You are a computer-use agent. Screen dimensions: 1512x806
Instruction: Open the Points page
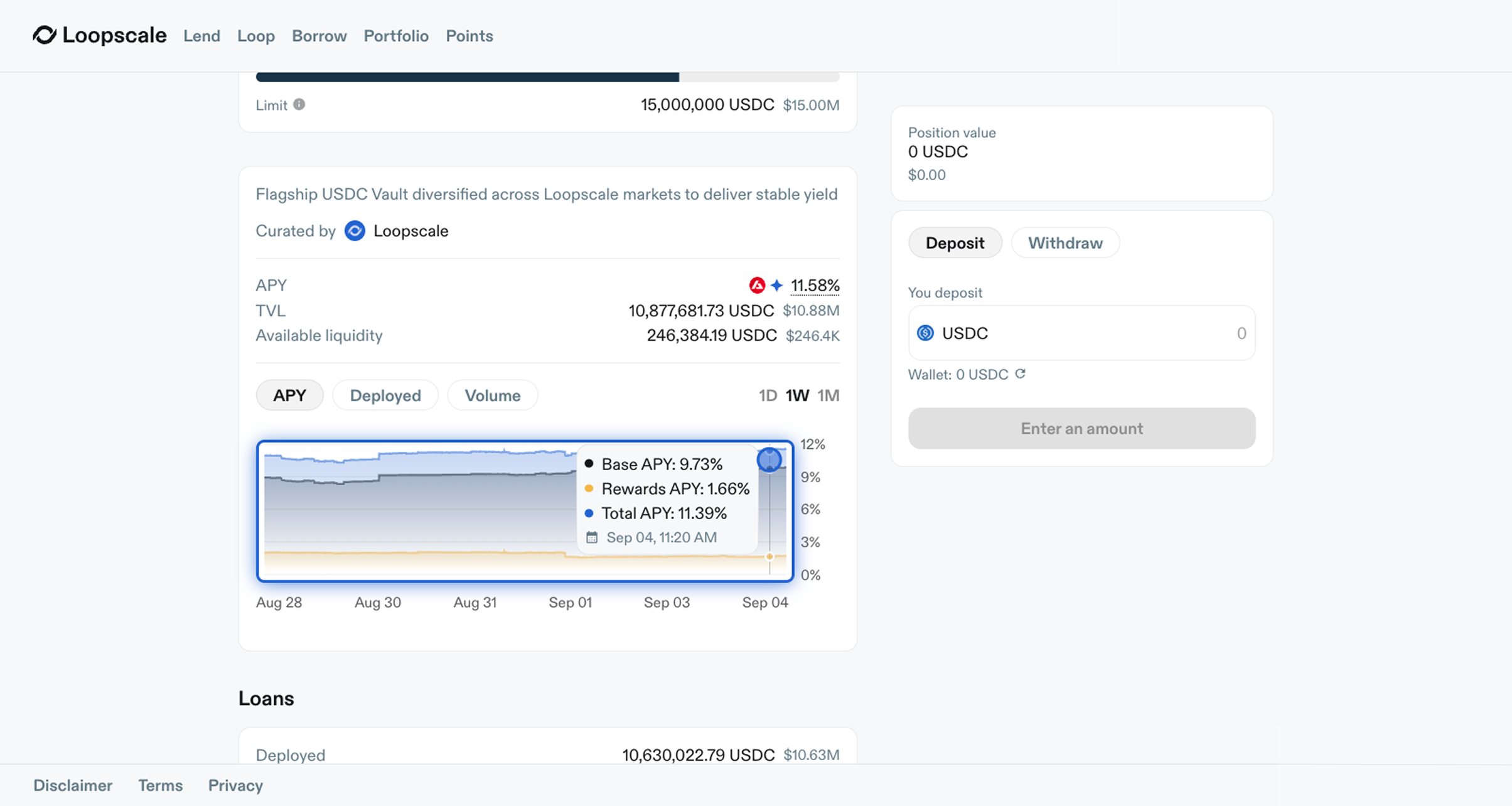469,36
